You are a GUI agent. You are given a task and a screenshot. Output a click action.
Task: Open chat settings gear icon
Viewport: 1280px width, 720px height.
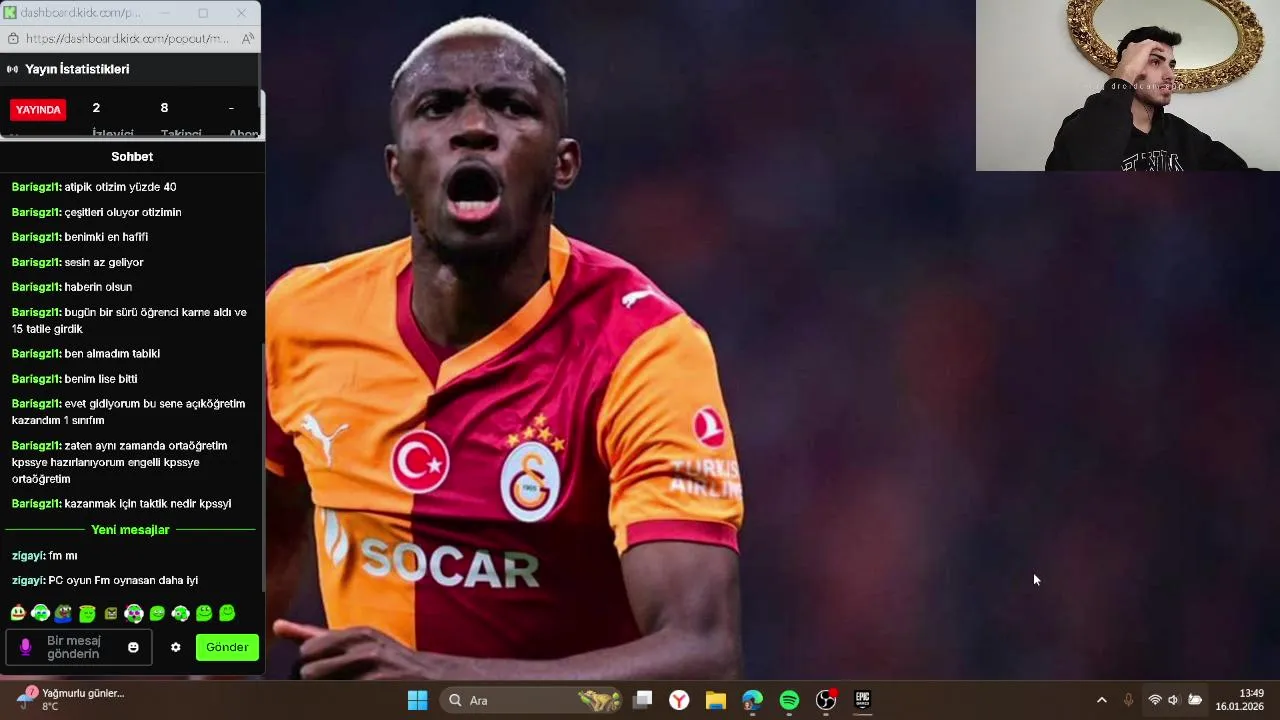[x=176, y=647]
